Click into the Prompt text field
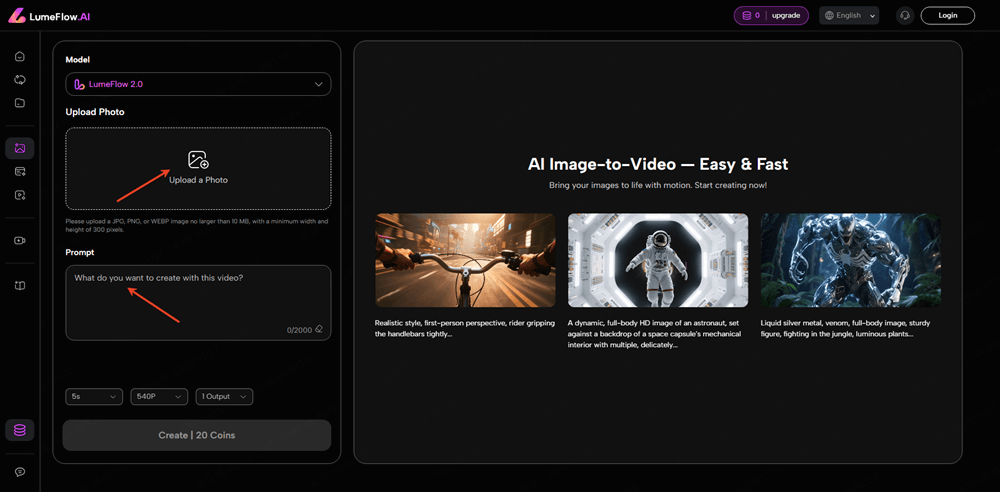The width and height of the screenshot is (1000, 492). point(198,302)
